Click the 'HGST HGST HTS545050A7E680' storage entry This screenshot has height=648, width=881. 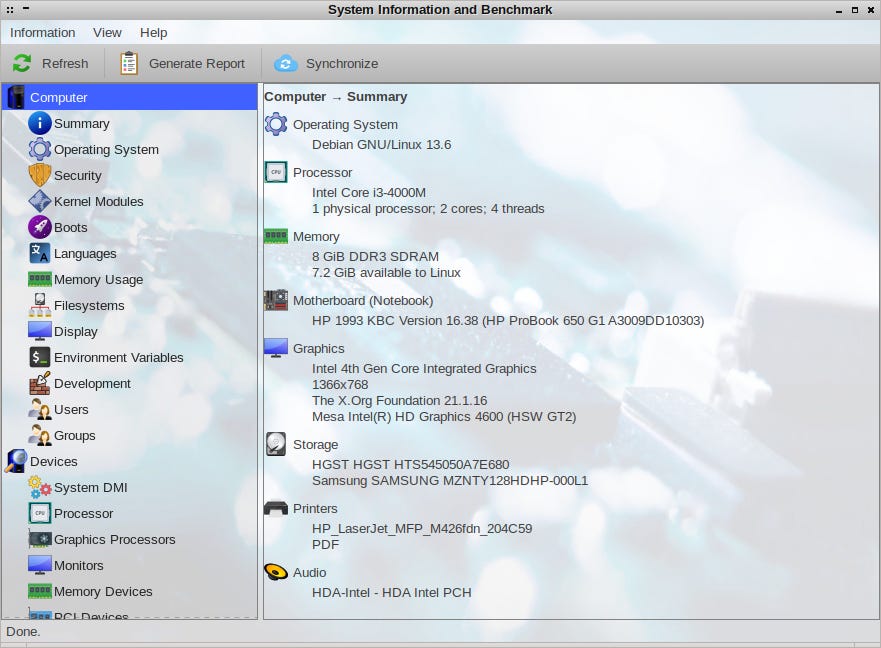(x=411, y=465)
